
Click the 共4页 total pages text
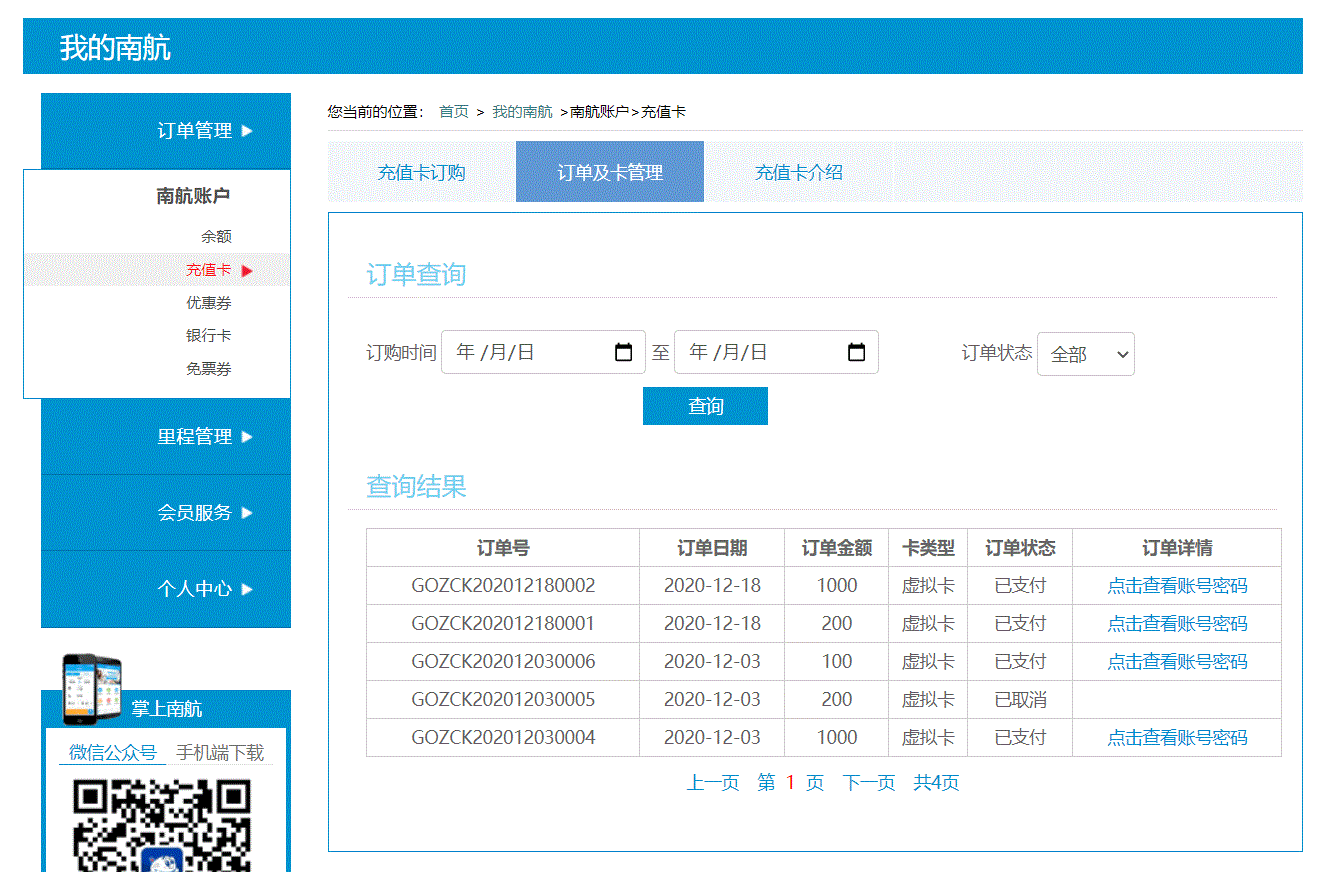tap(936, 783)
